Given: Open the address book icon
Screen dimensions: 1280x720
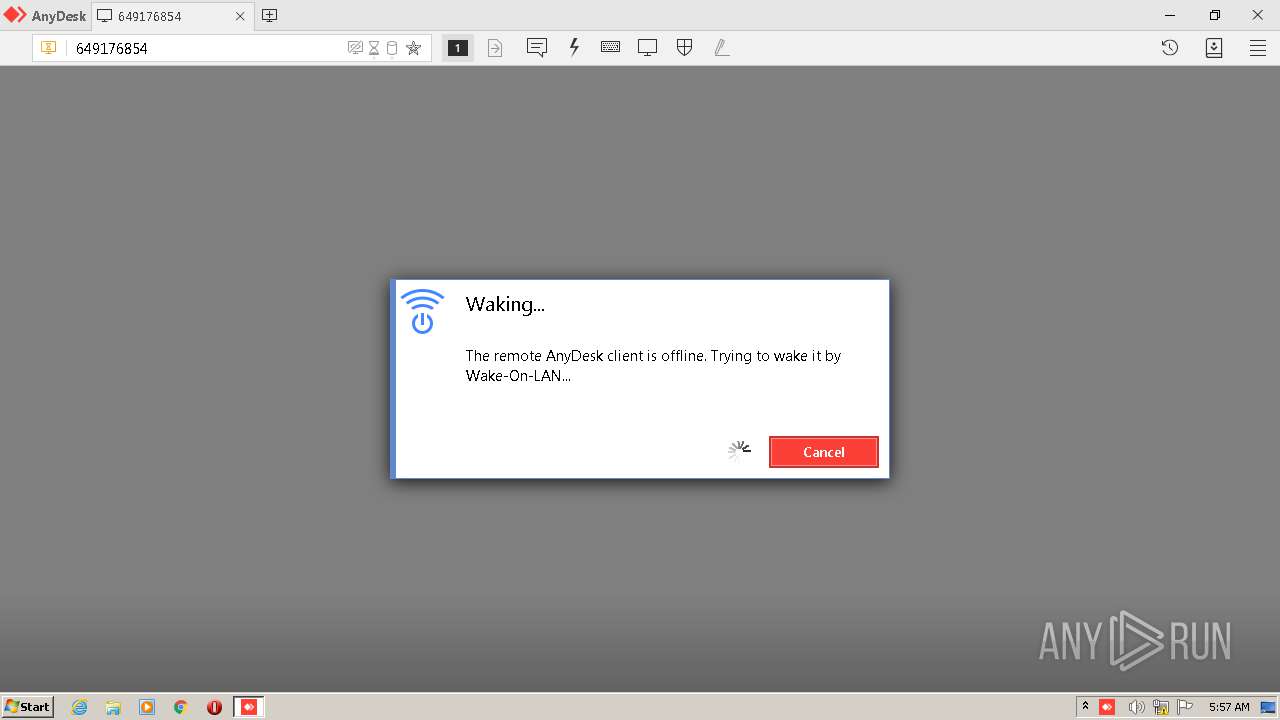Looking at the screenshot, I should [x=1214, y=48].
